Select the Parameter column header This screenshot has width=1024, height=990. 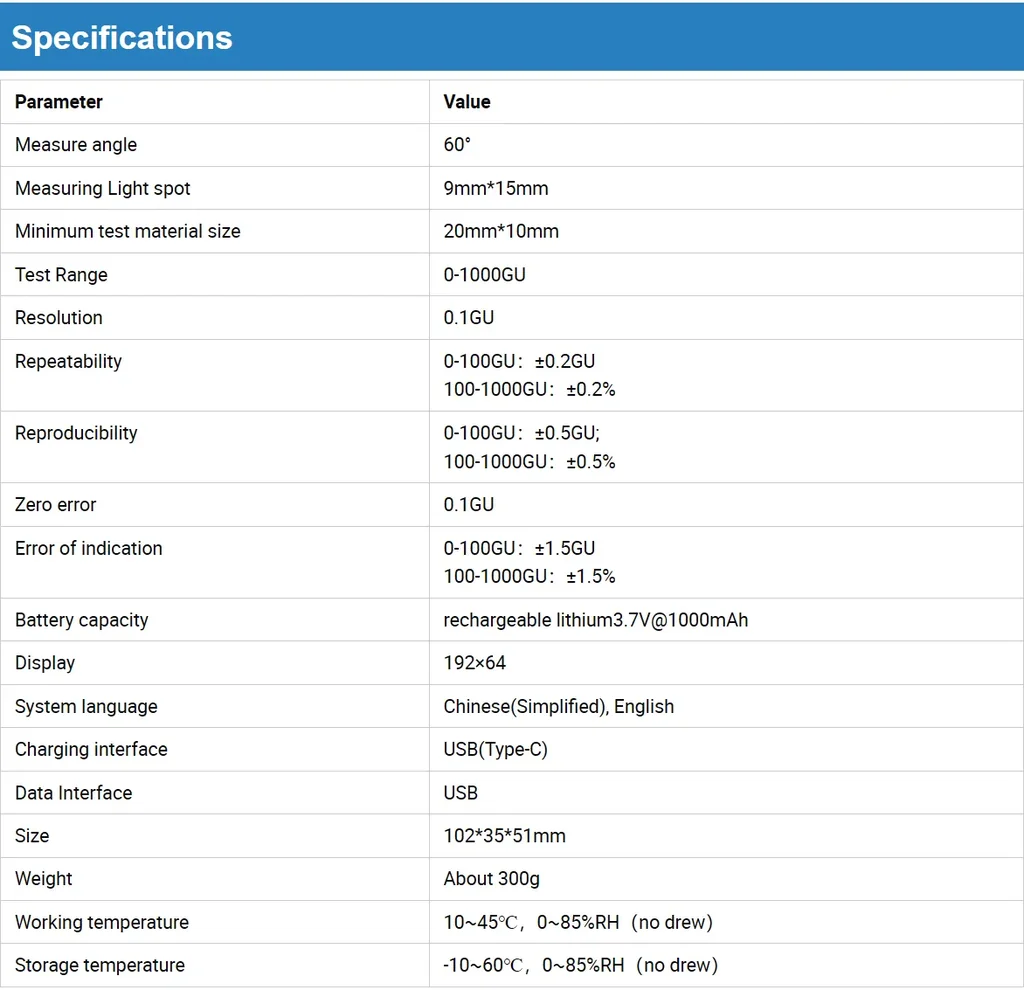pos(59,102)
